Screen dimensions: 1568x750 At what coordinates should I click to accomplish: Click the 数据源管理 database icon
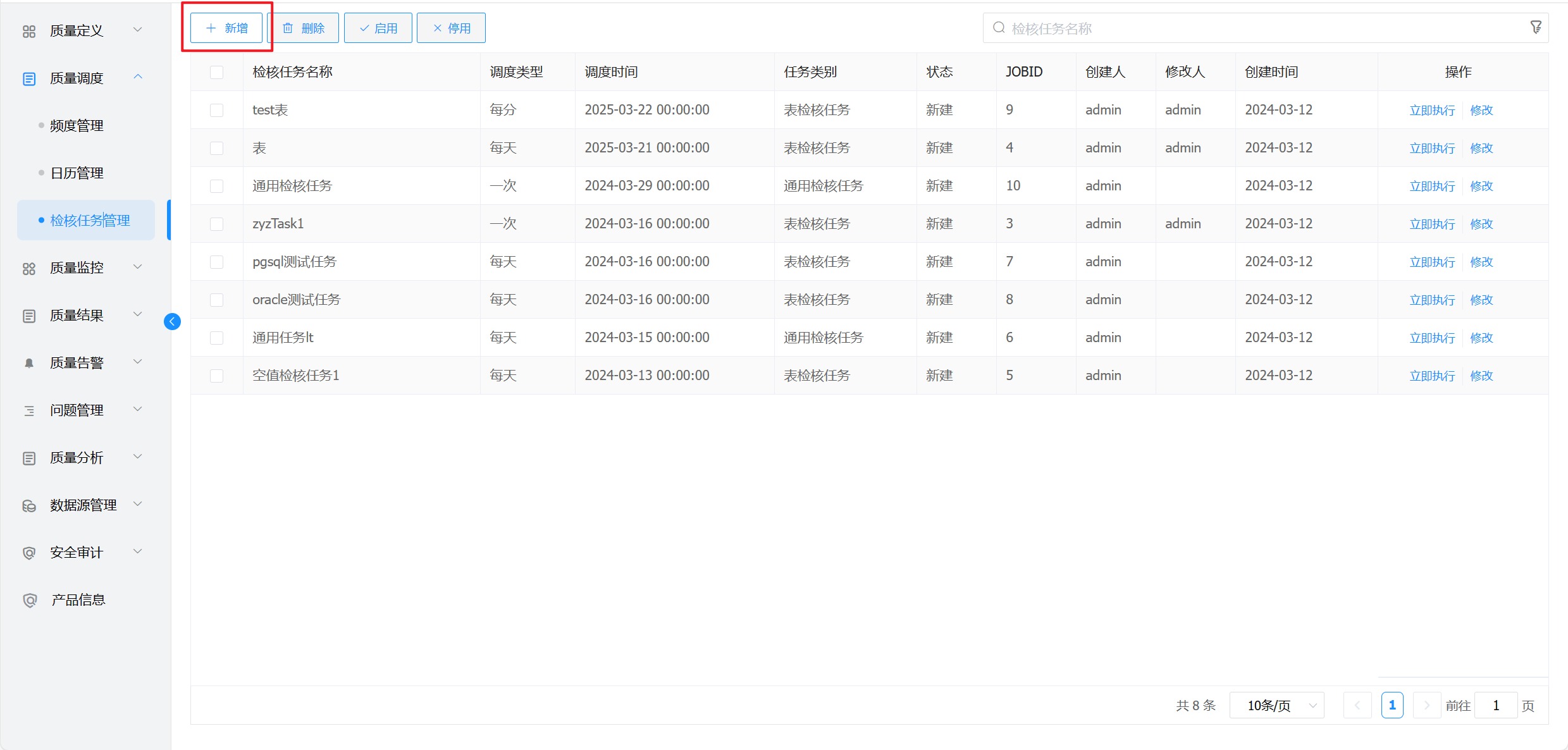(29, 505)
